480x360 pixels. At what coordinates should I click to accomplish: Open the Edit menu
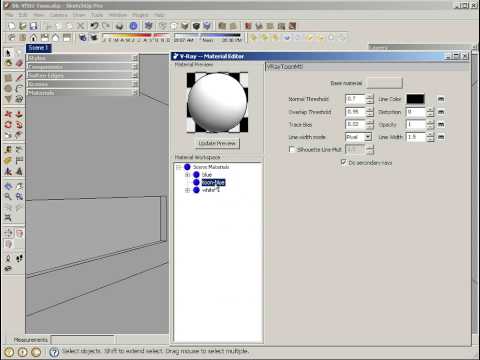coord(23,15)
